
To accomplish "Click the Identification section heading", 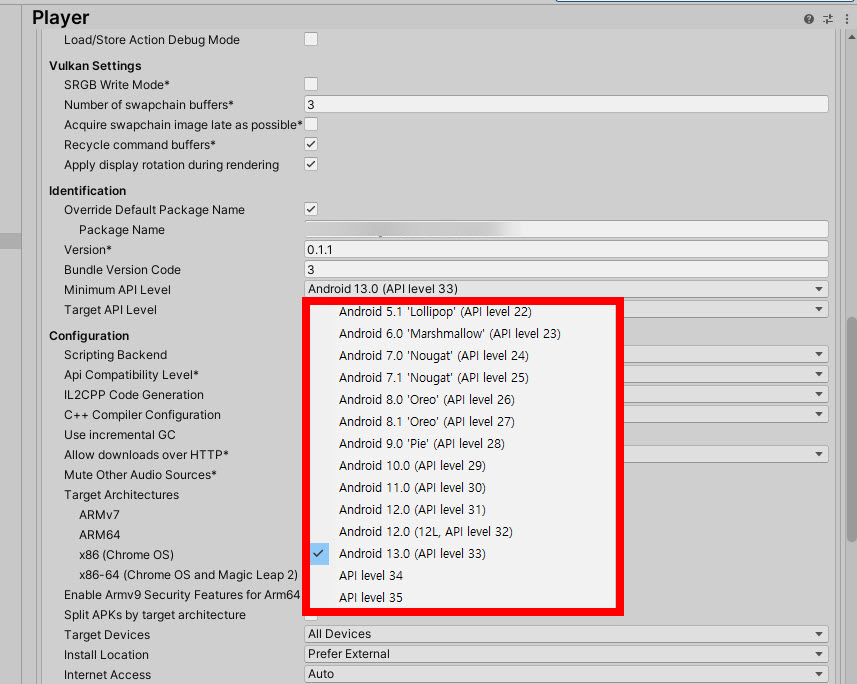I will pyautogui.click(x=87, y=191).
